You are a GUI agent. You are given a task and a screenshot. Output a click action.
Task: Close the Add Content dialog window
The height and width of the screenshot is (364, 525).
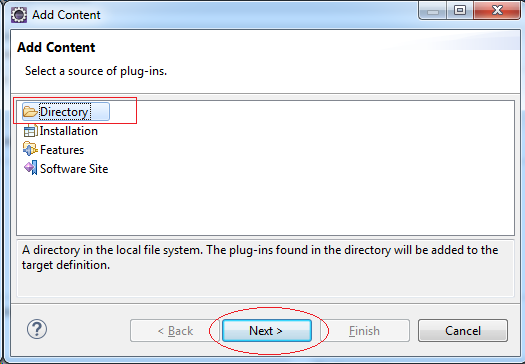(x=497, y=10)
